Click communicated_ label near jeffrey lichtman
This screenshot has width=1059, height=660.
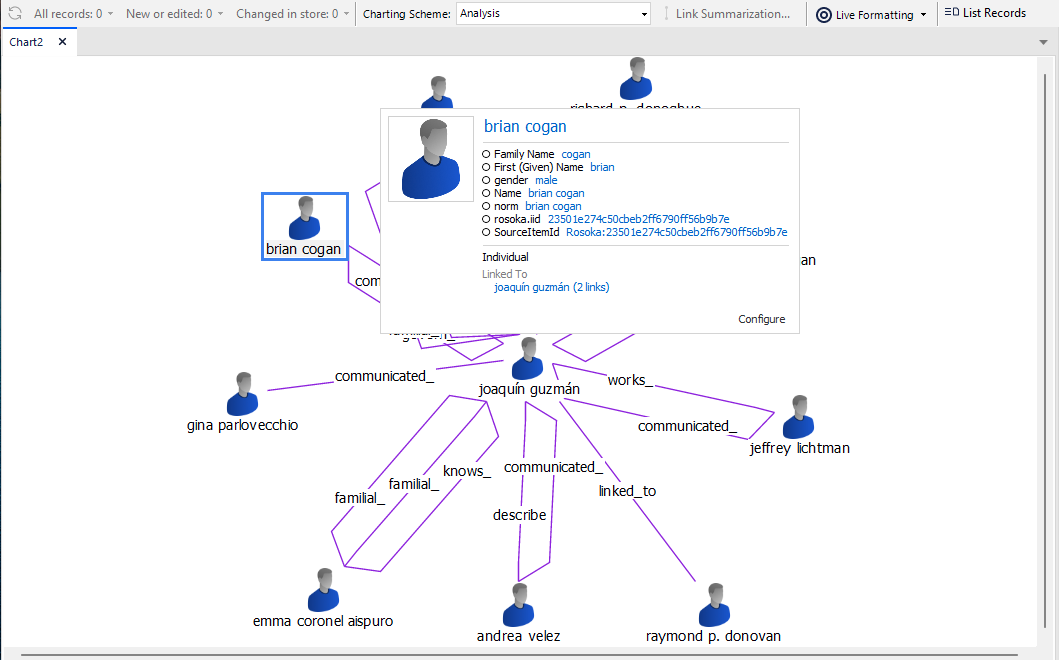(x=688, y=426)
